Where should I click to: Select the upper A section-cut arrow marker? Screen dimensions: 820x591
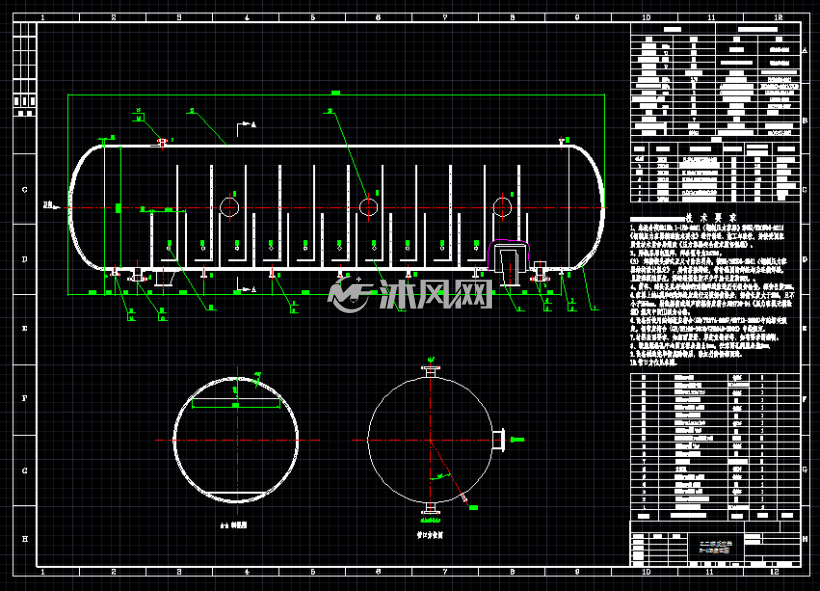(x=246, y=127)
